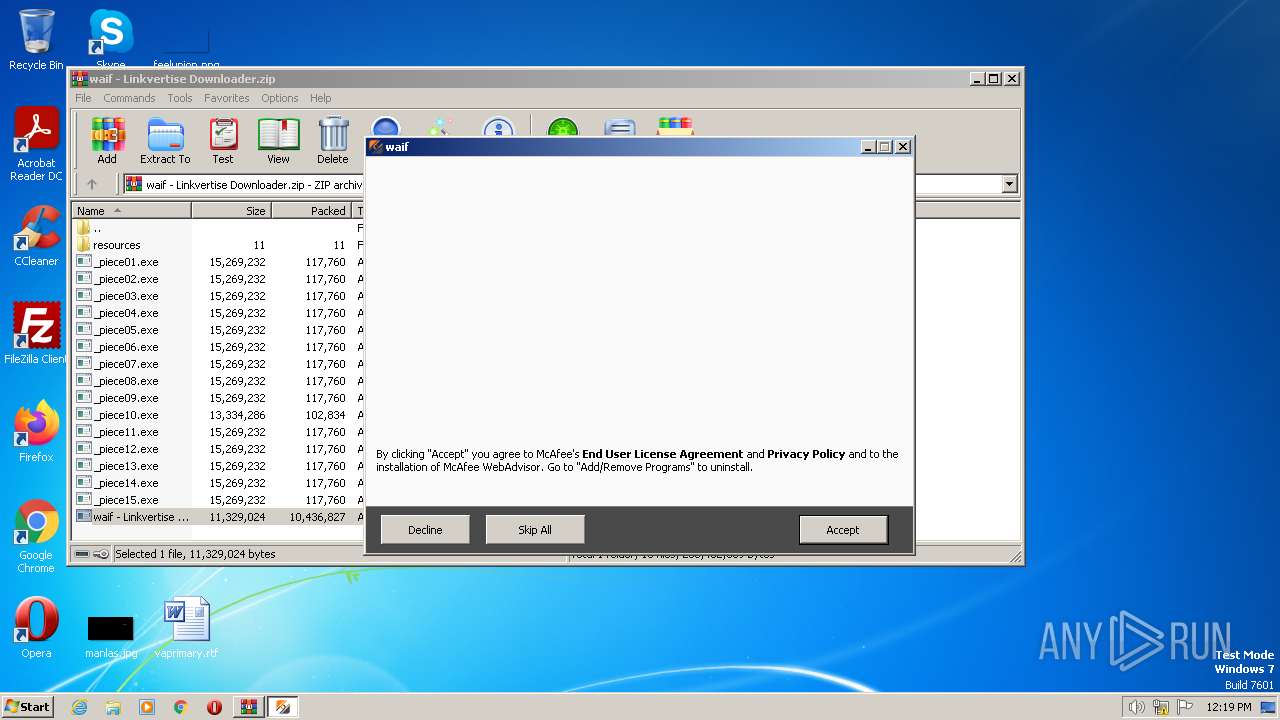Click the taskbar clock showing 12:19 PM

pyautogui.click(x=1229, y=707)
